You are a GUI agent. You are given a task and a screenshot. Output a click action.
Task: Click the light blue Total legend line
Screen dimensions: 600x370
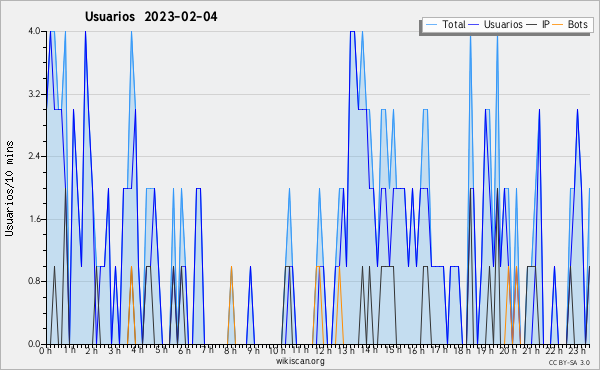pos(431,25)
